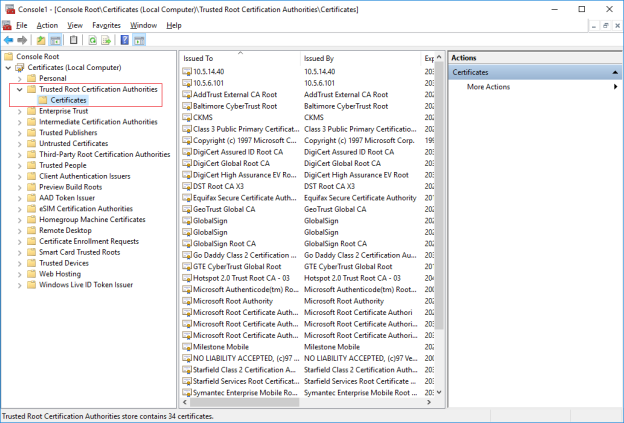
Task: Expand the Personal folder node
Action: click(x=20, y=78)
